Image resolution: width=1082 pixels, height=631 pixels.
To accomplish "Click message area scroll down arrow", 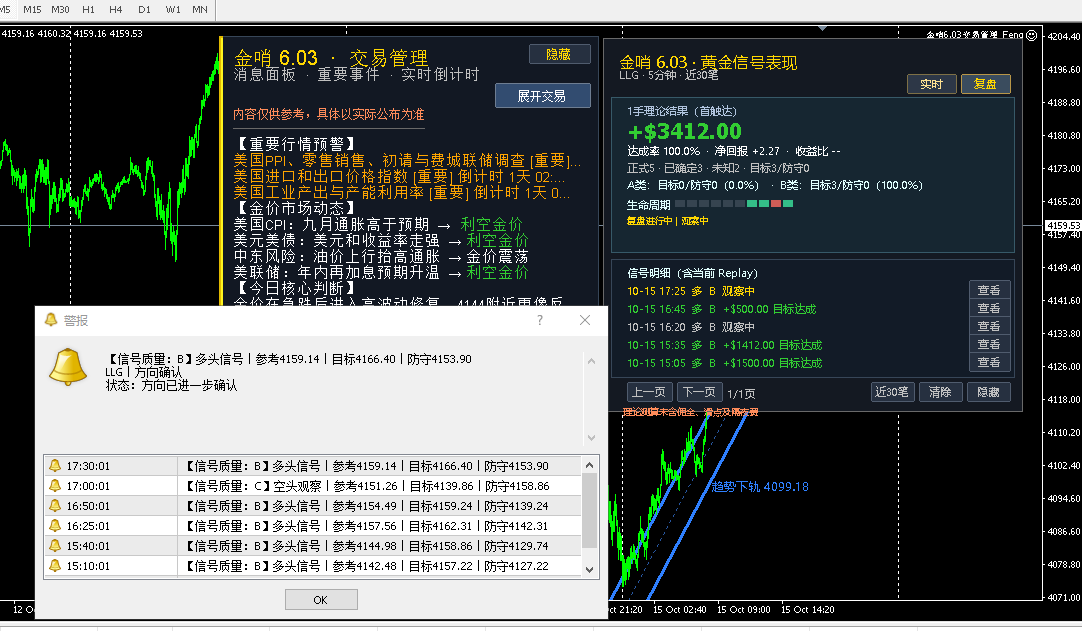I will [591, 438].
